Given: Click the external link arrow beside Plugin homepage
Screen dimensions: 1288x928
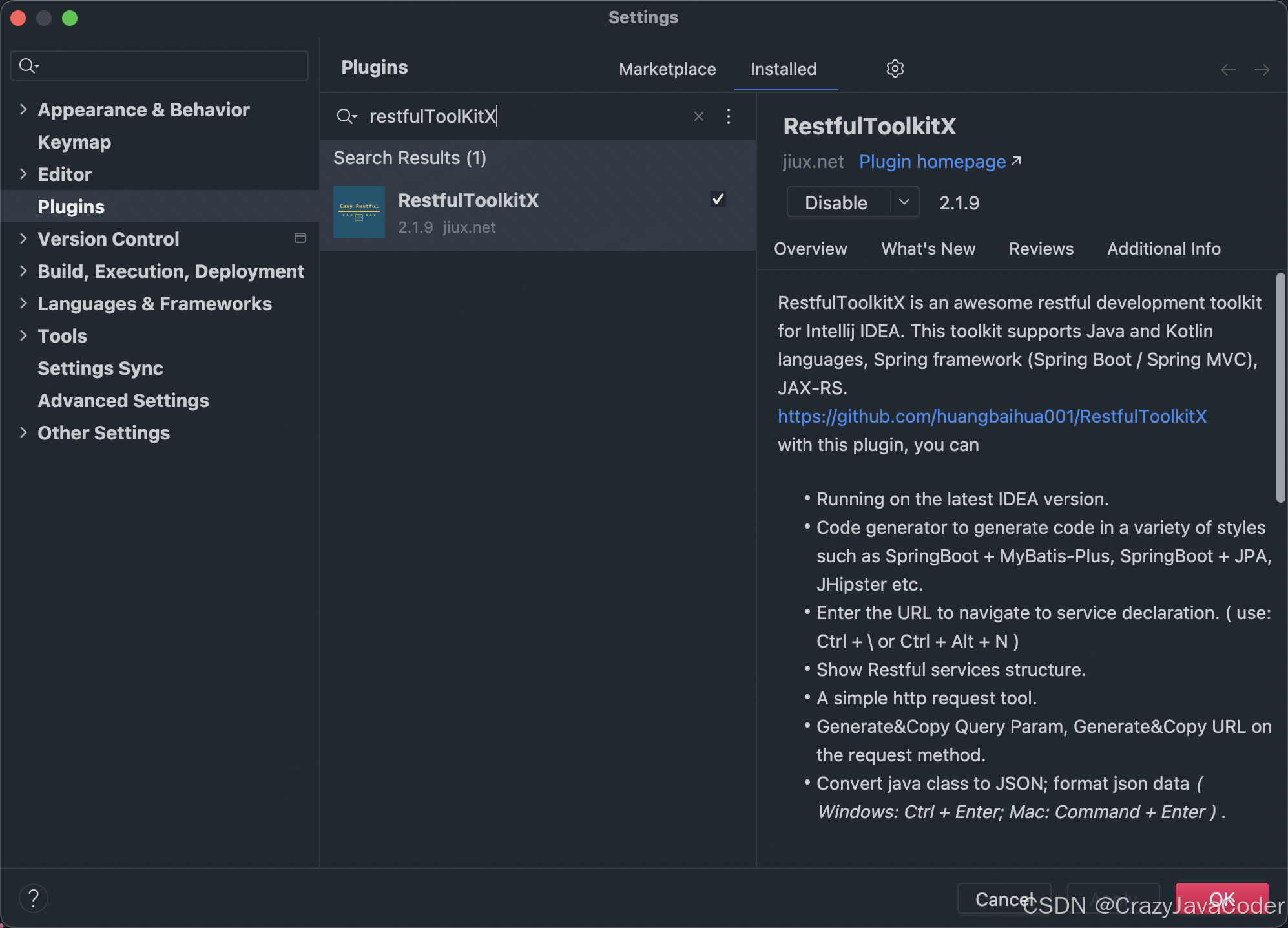Looking at the screenshot, I should click(1016, 160).
